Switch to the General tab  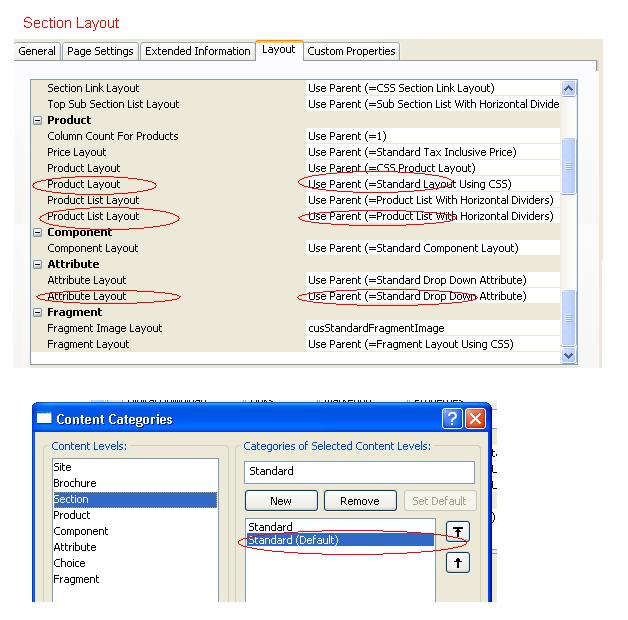tap(37, 51)
